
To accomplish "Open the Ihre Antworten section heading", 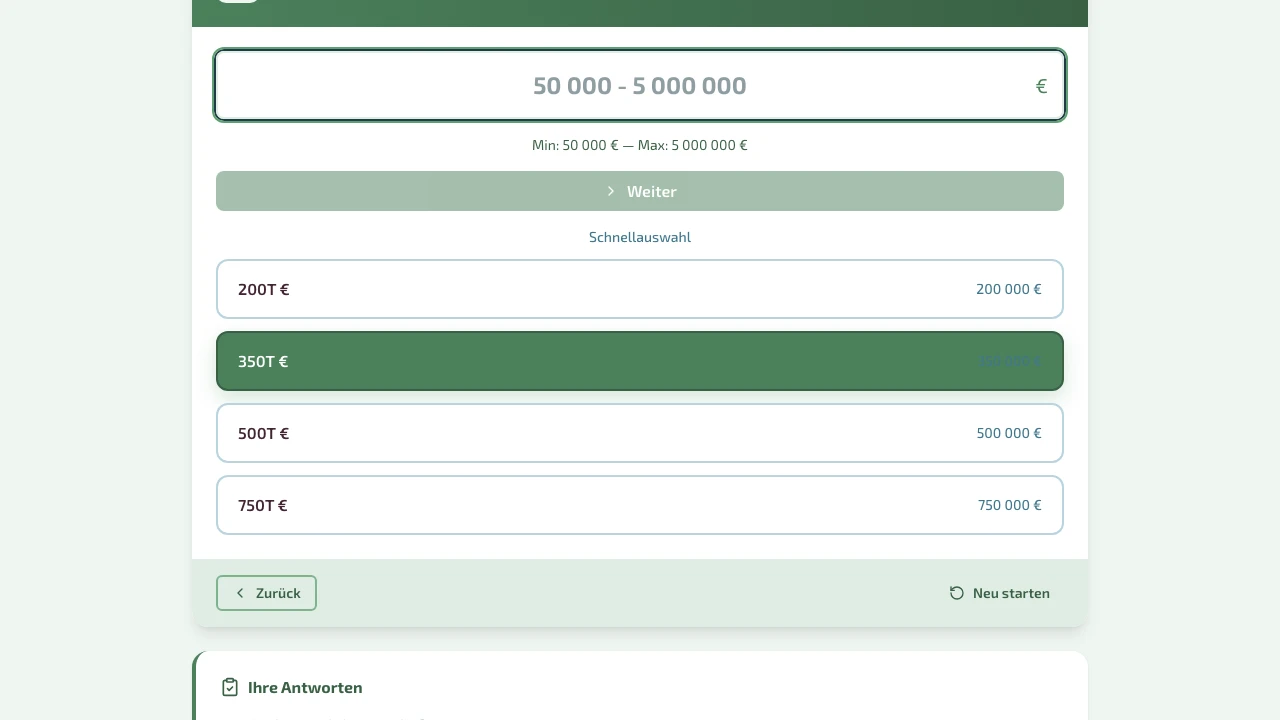I will (x=305, y=687).
